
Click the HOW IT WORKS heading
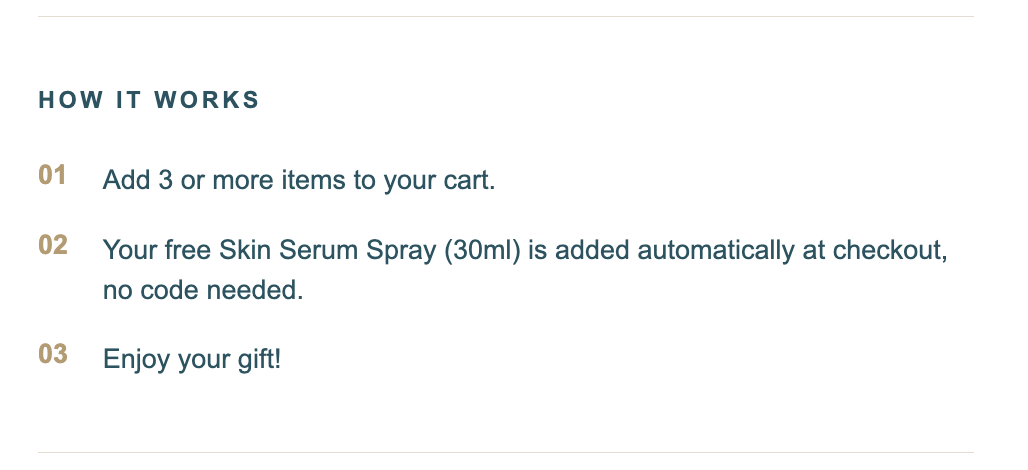point(149,100)
